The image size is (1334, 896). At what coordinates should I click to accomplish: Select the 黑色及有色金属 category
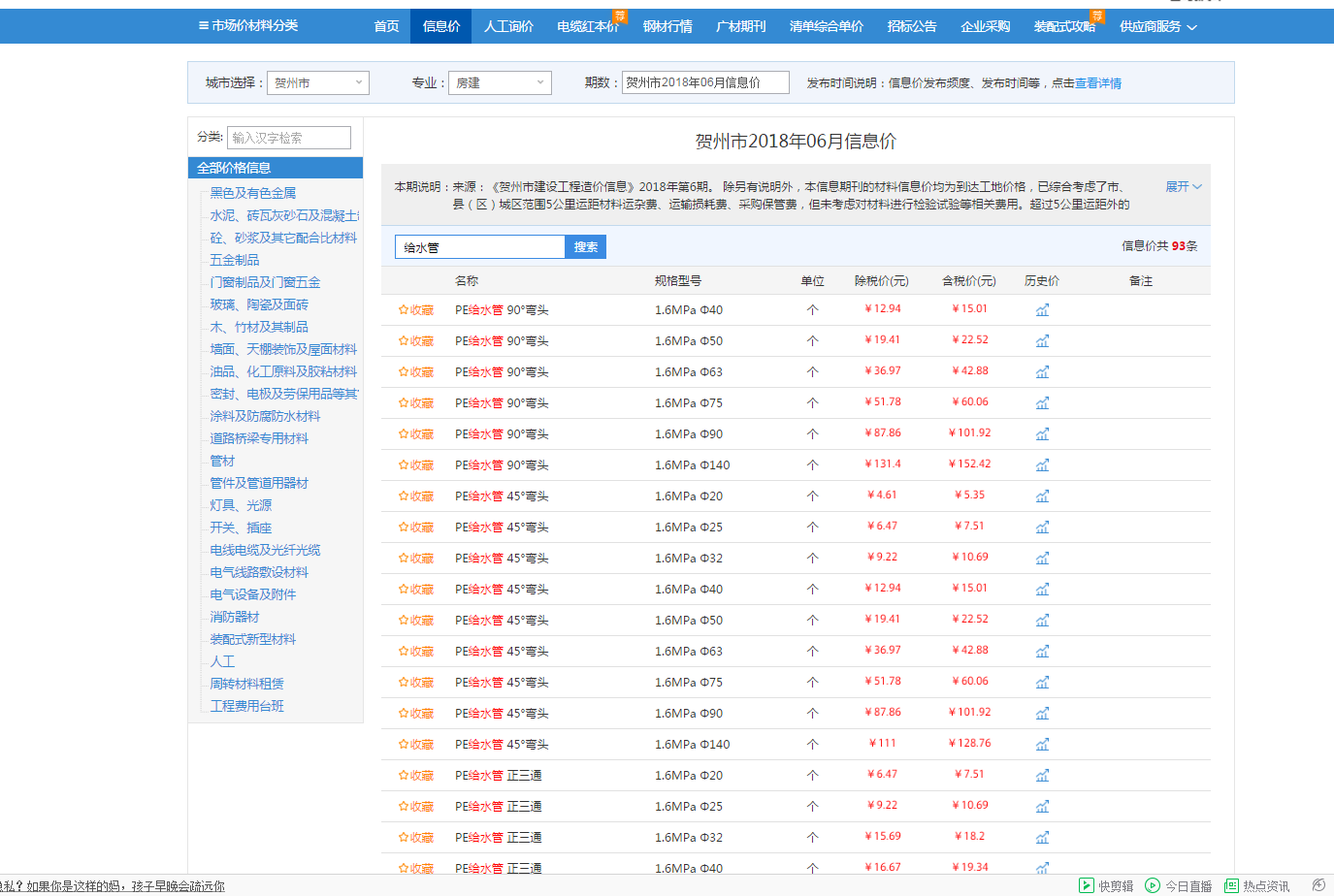253,193
